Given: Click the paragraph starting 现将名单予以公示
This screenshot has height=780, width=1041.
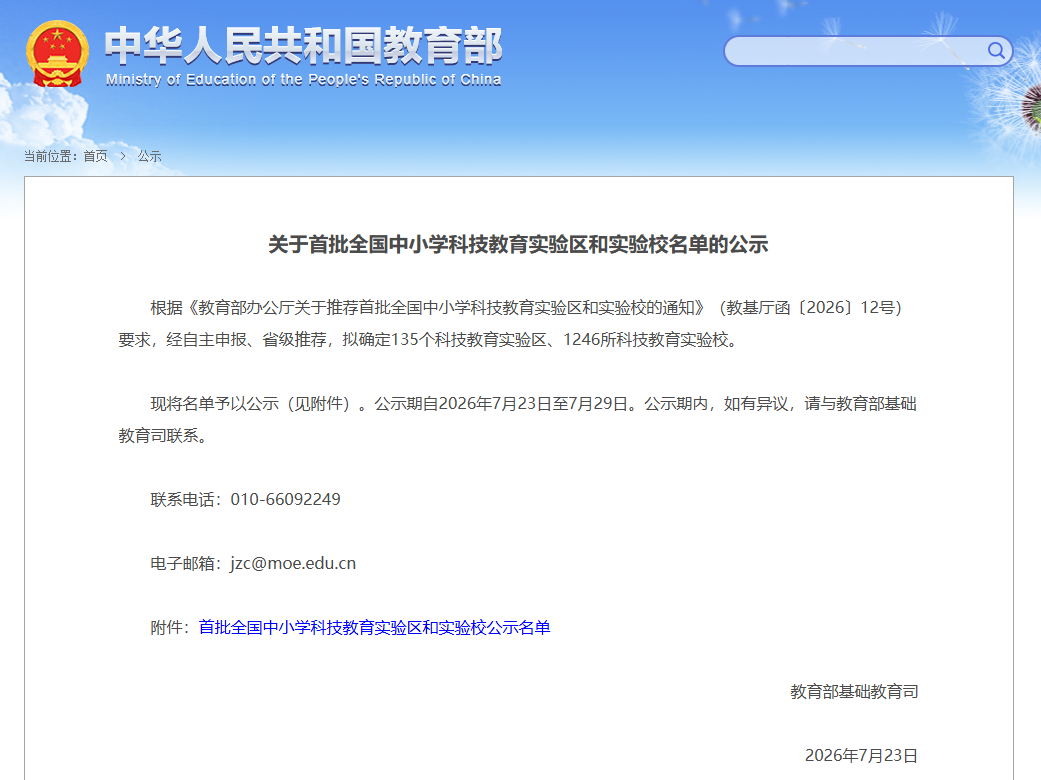Looking at the screenshot, I should [518, 420].
